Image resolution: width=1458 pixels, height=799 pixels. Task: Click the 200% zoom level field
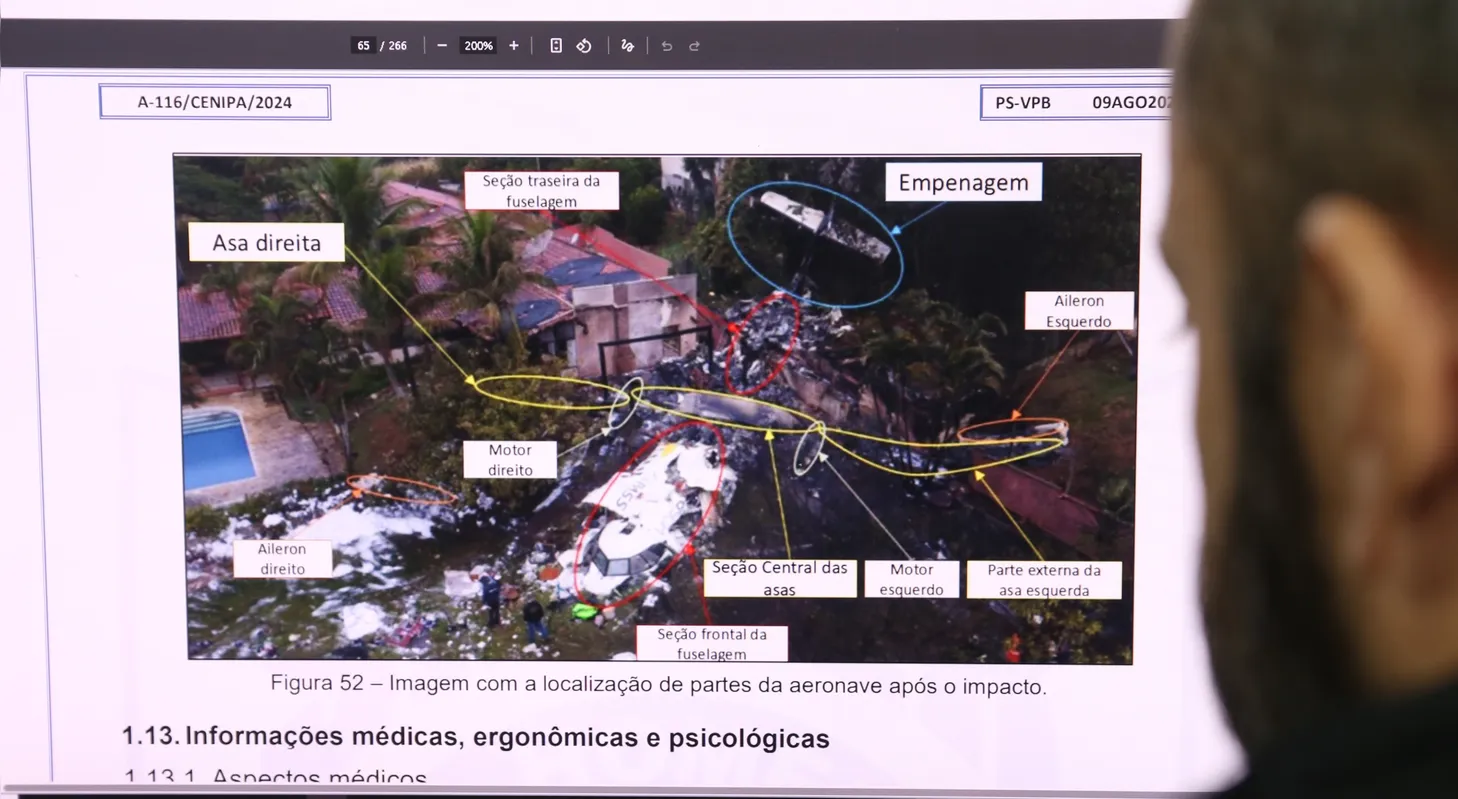point(478,46)
